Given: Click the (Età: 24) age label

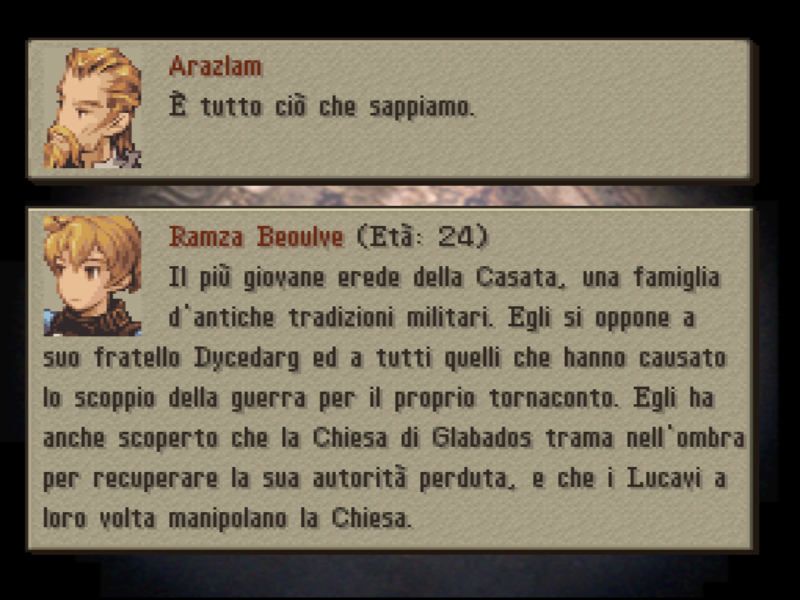Looking at the screenshot, I should [422, 237].
